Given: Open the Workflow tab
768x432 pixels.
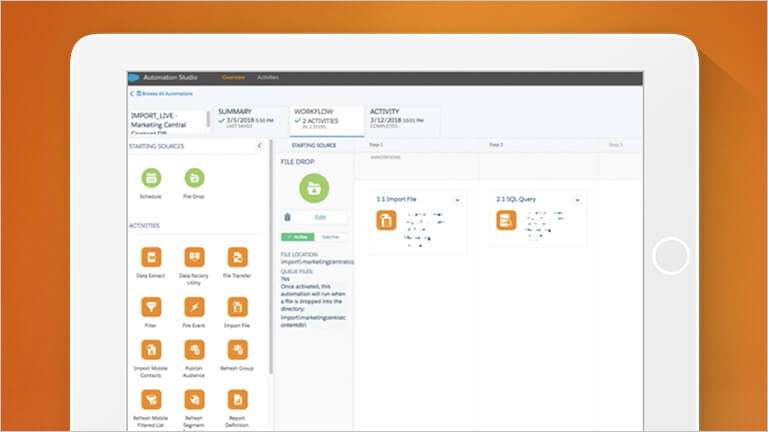Looking at the screenshot, I should coord(327,120).
